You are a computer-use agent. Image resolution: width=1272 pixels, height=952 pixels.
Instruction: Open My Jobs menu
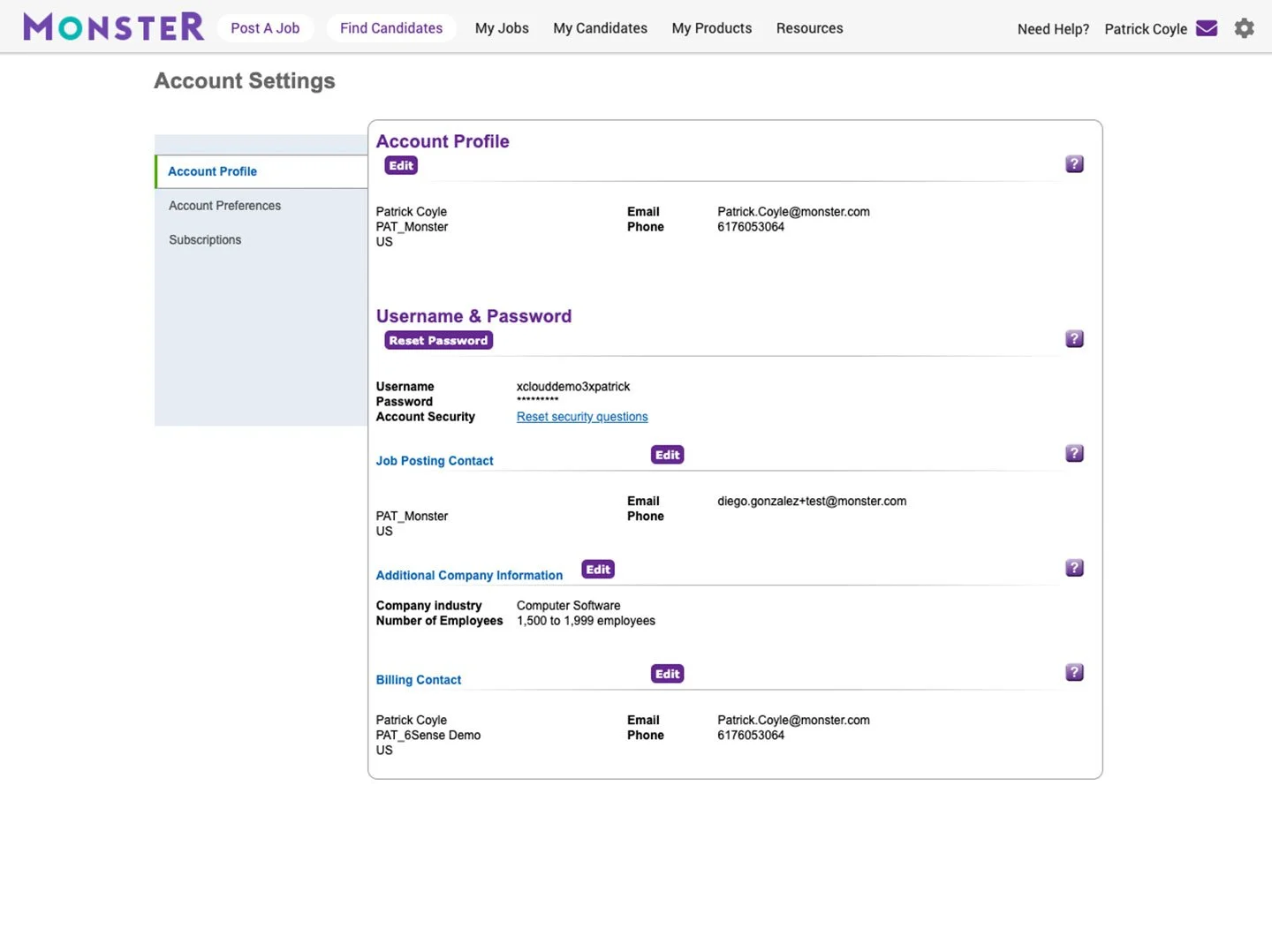coord(502,28)
